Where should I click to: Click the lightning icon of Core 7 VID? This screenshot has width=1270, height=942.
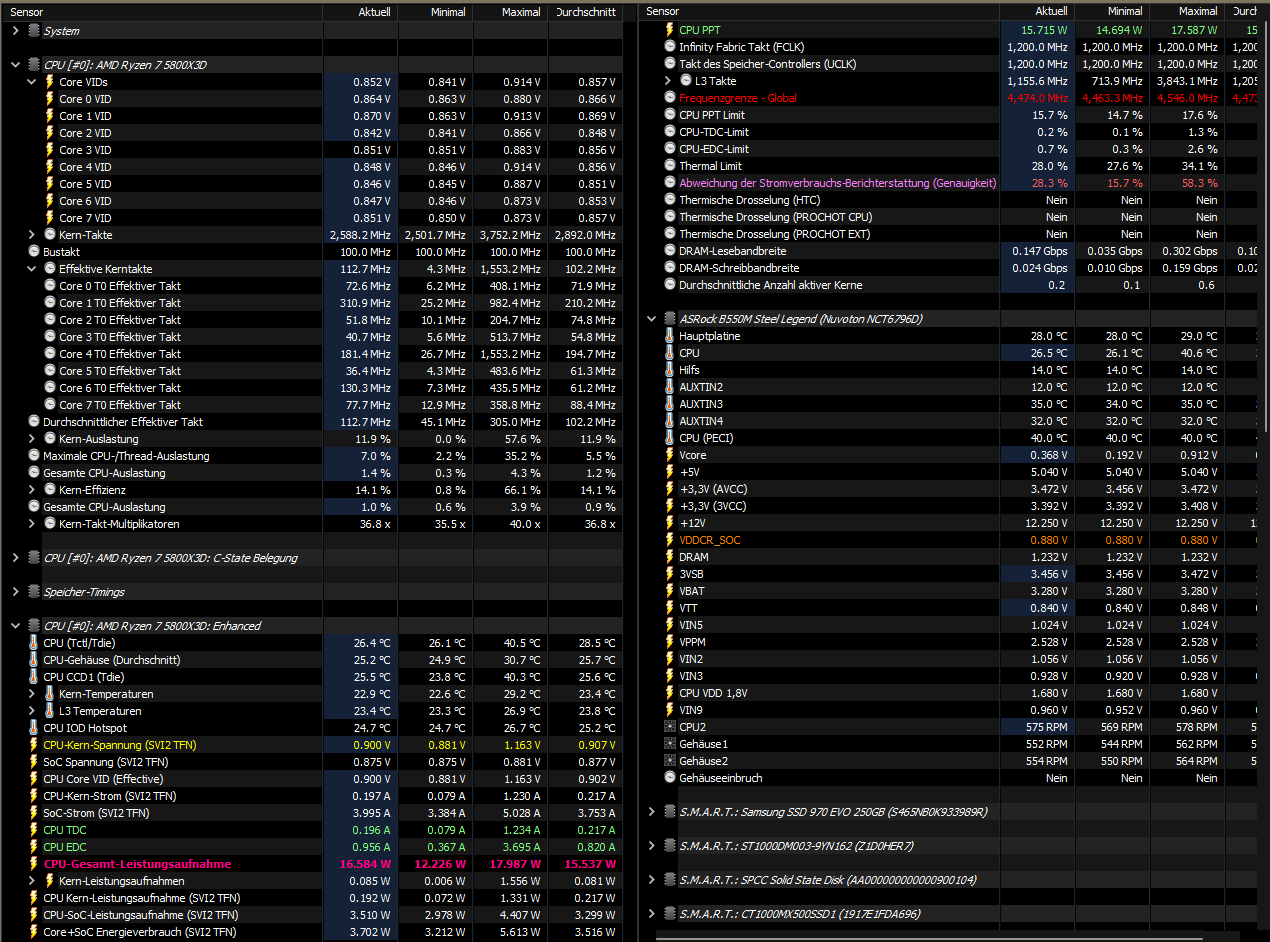pyautogui.click(x=50, y=218)
